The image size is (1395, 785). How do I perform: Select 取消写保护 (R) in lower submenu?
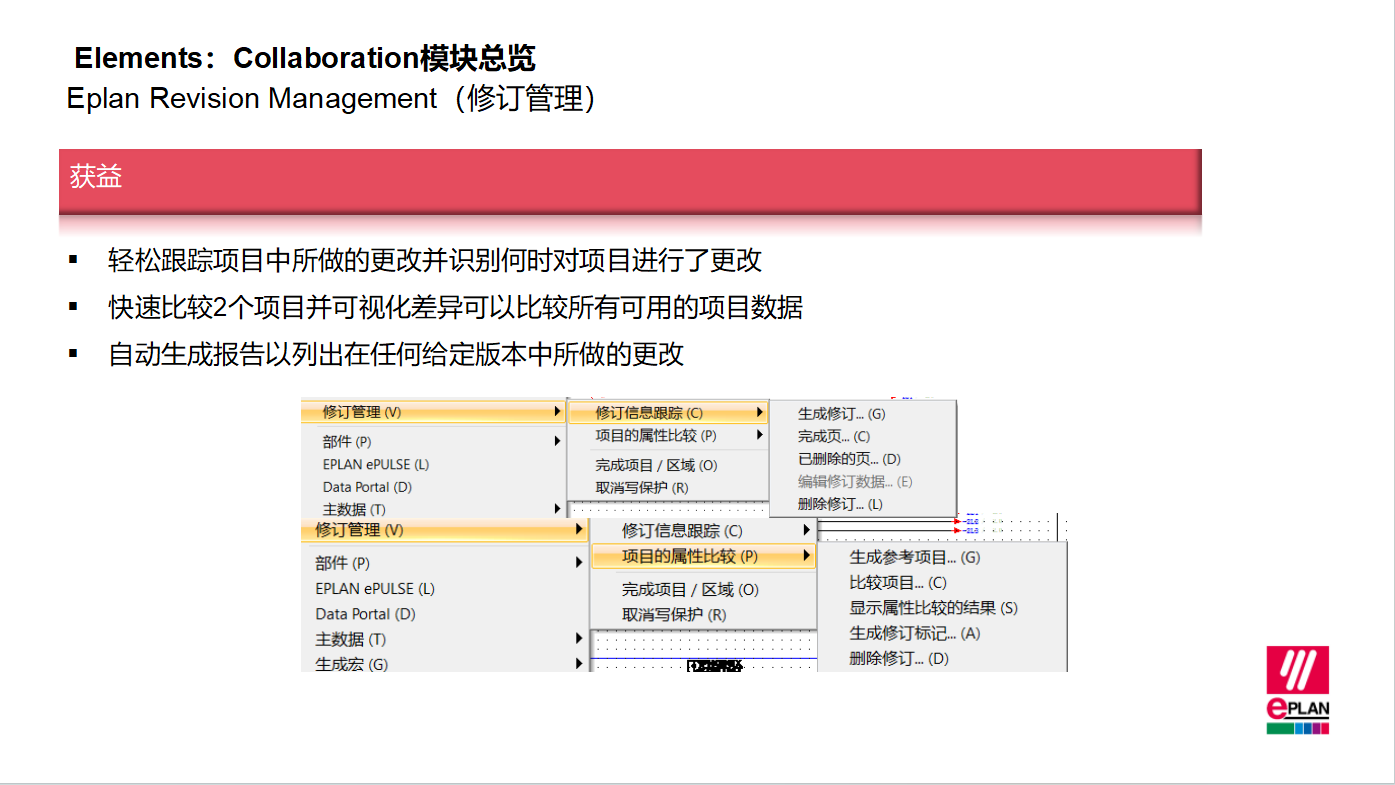coord(674,615)
